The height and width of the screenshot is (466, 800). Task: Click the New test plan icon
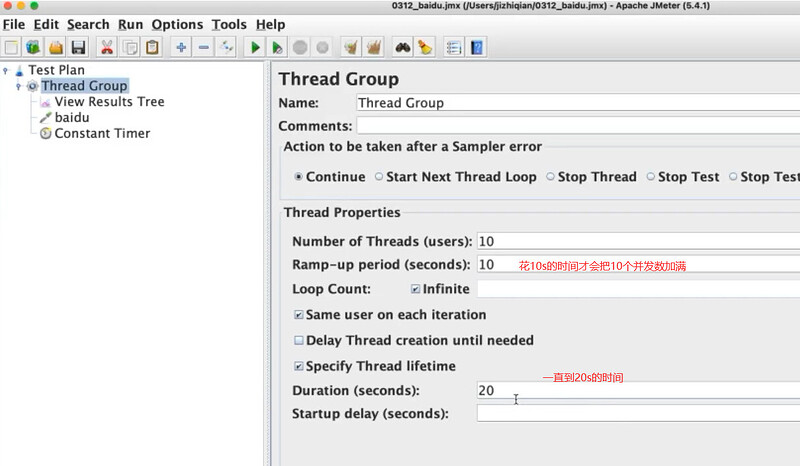[11, 47]
